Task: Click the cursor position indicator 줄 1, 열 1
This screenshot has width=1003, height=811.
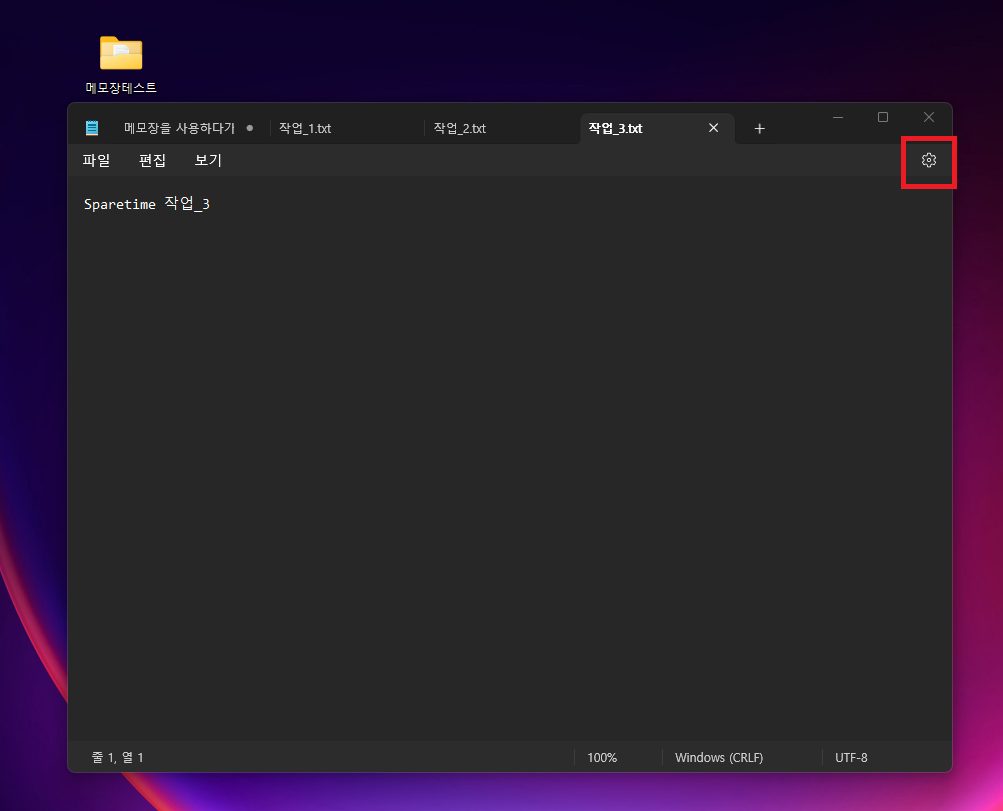Action: click(117, 757)
